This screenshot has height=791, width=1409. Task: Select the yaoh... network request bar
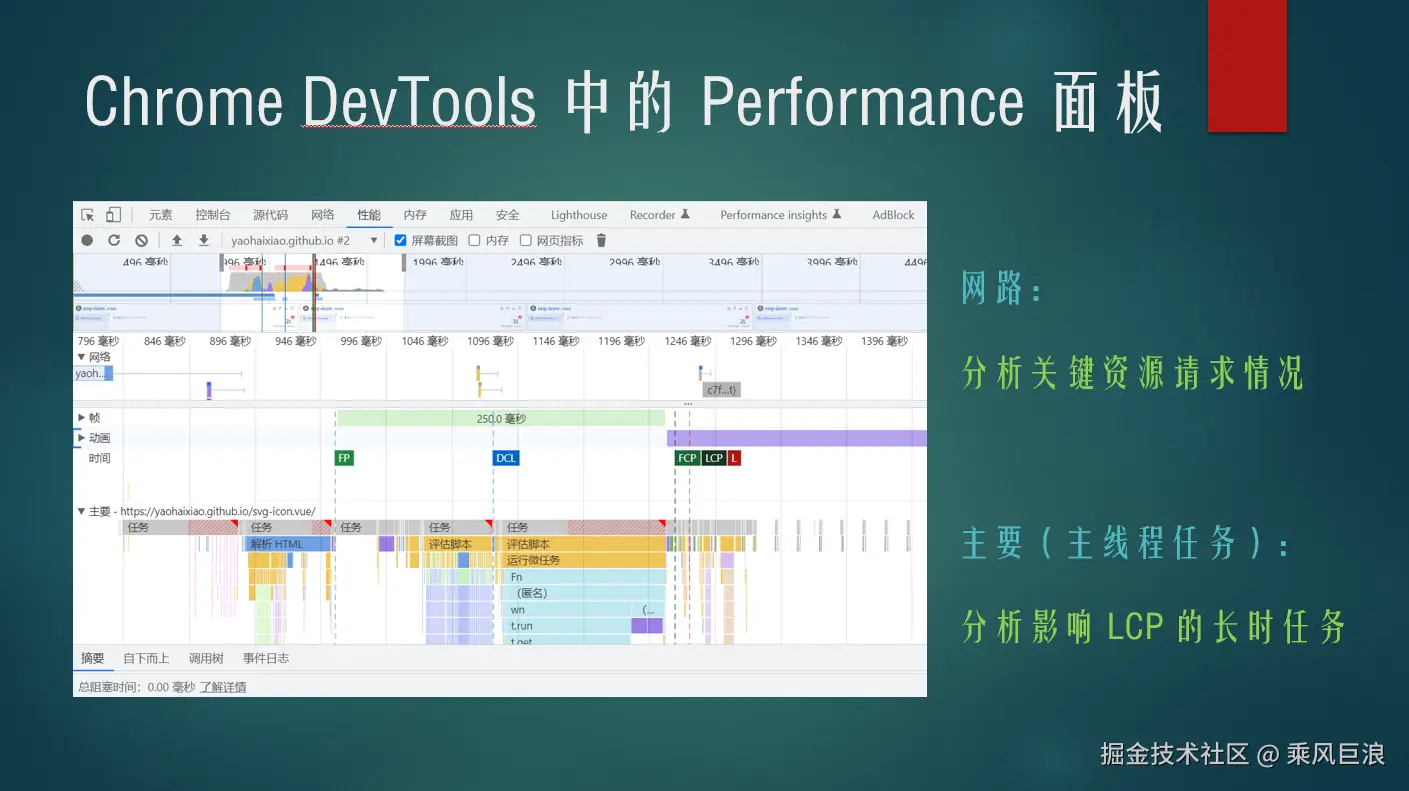pos(93,373)
